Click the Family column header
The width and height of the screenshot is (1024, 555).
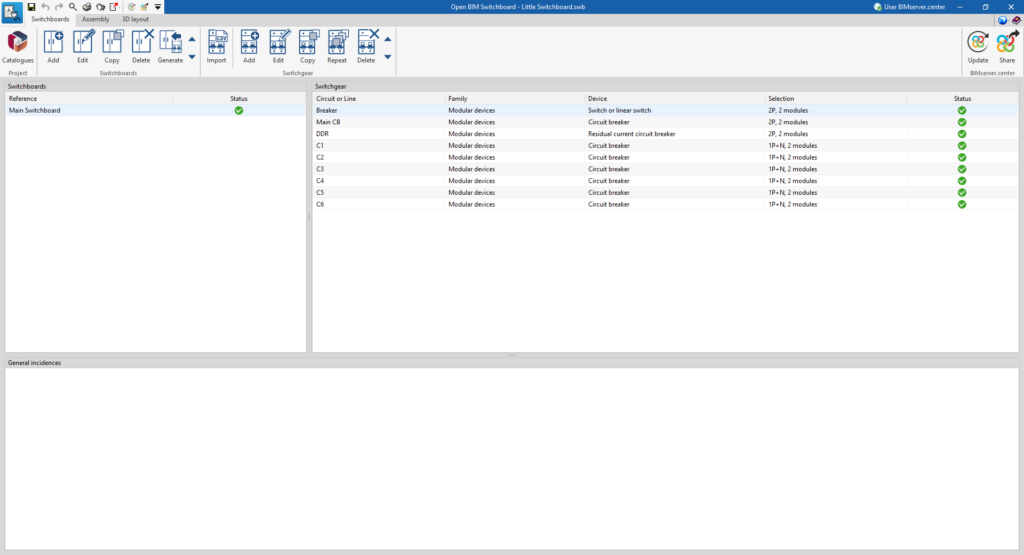515,99
